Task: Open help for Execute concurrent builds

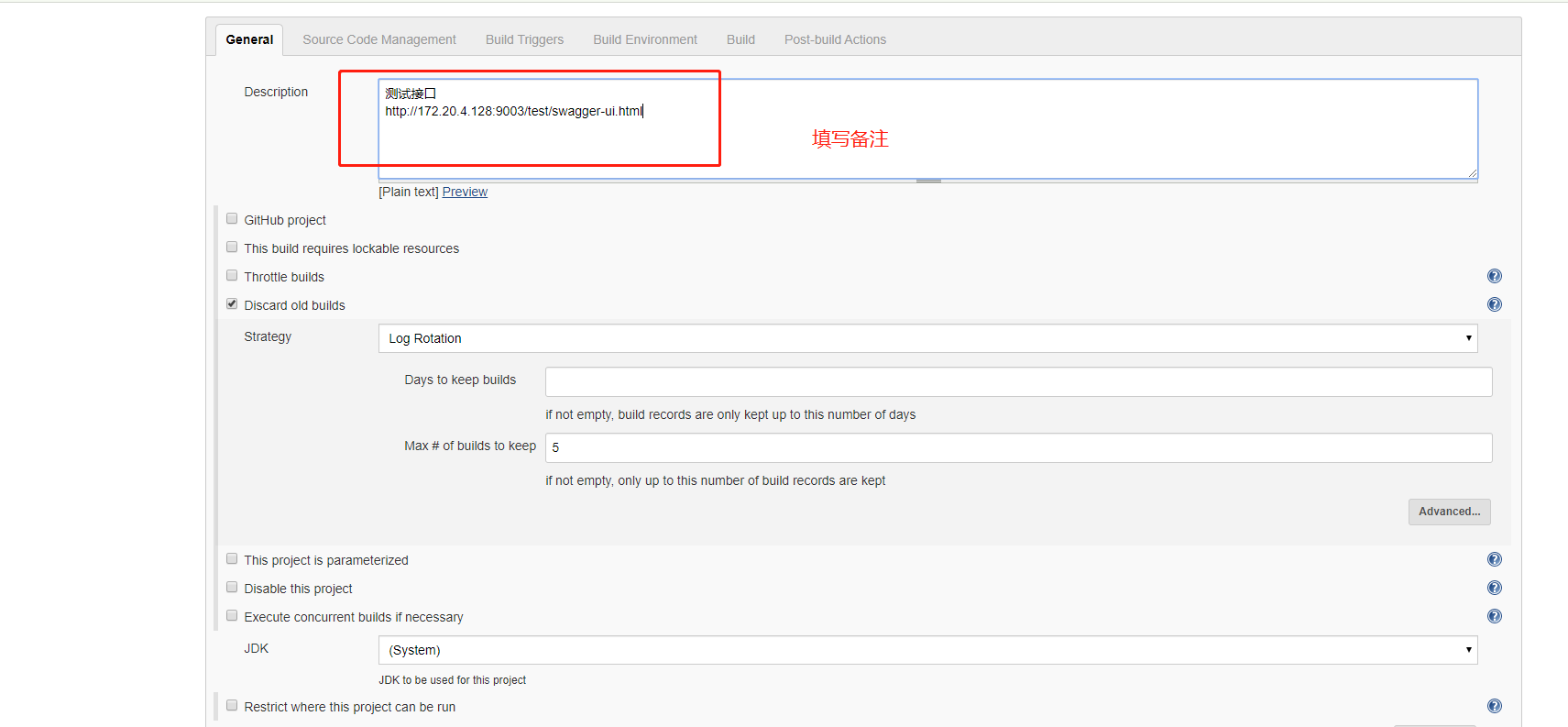Action: [1494, 616]
